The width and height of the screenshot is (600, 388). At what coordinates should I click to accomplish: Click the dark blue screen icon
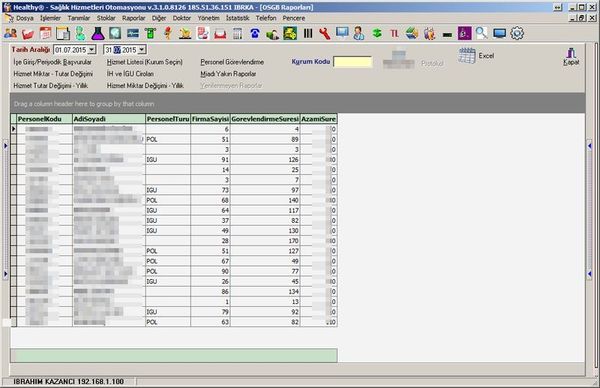tap(499, 34)
